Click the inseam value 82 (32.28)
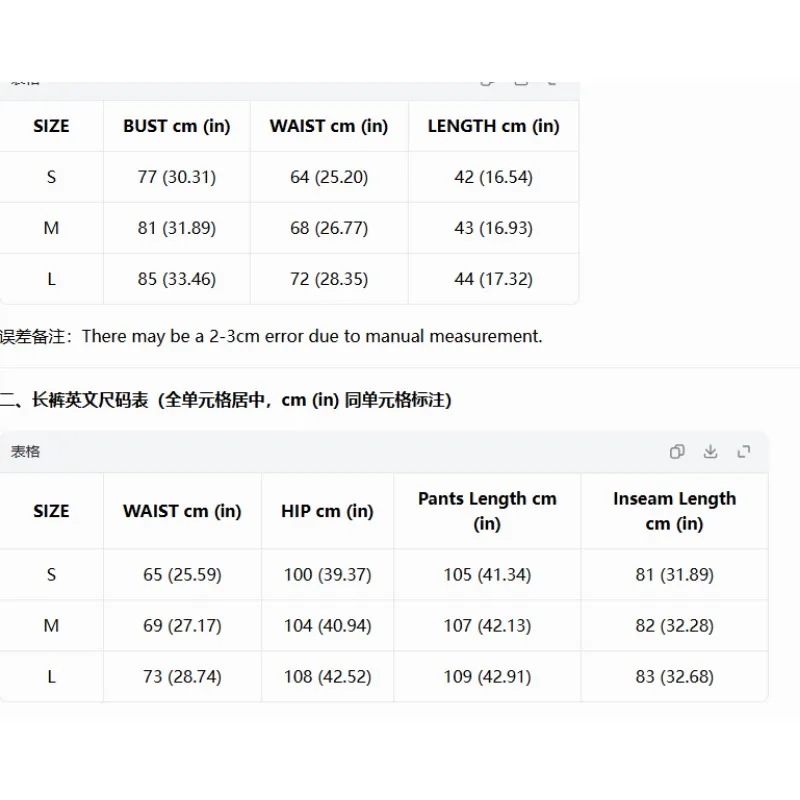This screenshot has height=800, width=800. click(x=674, y=626)
